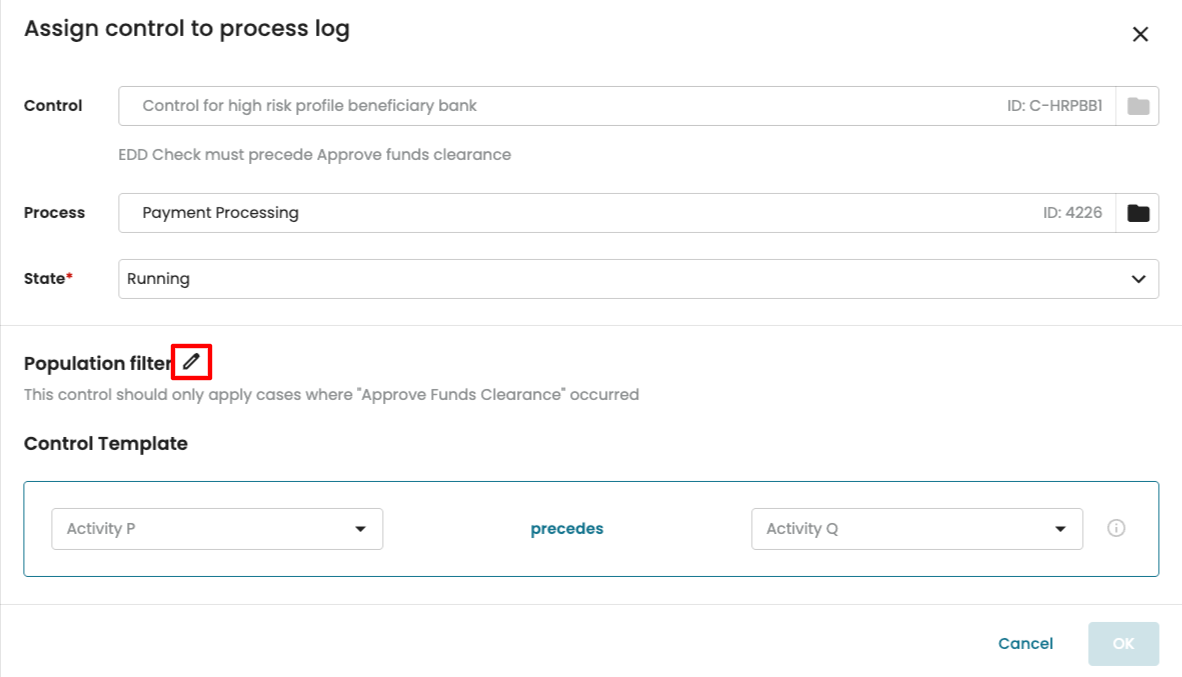Image resolution: width=1182 pixels, height=677 pixels.
Task: Expand the Activity P dropdown
Action: coord(200,529)
